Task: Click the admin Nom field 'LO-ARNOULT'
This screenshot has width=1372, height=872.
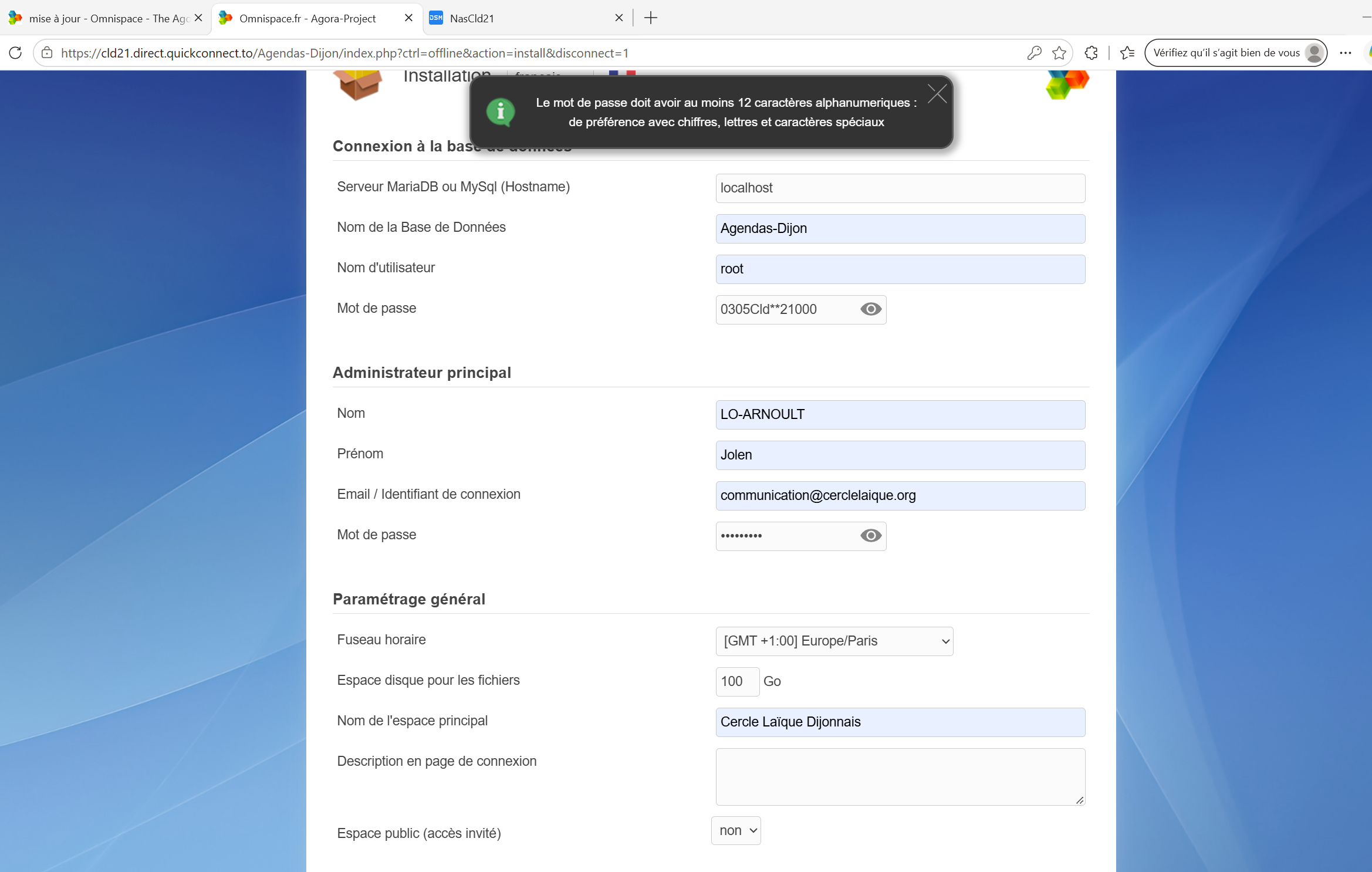Action: (x=900, y=415)
